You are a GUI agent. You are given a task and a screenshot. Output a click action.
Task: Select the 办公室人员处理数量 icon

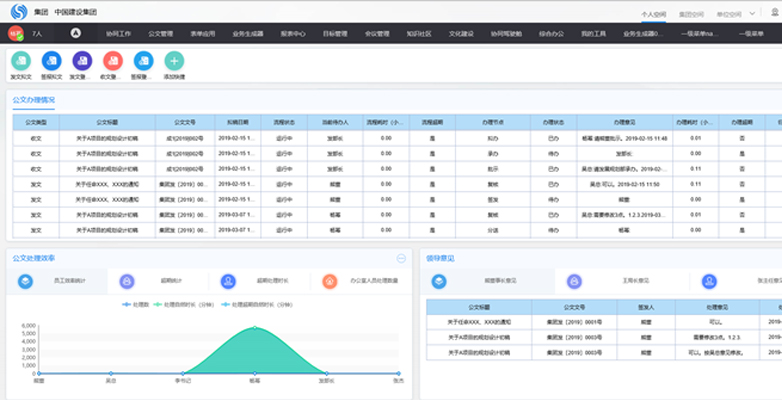(x=329, y=282)
